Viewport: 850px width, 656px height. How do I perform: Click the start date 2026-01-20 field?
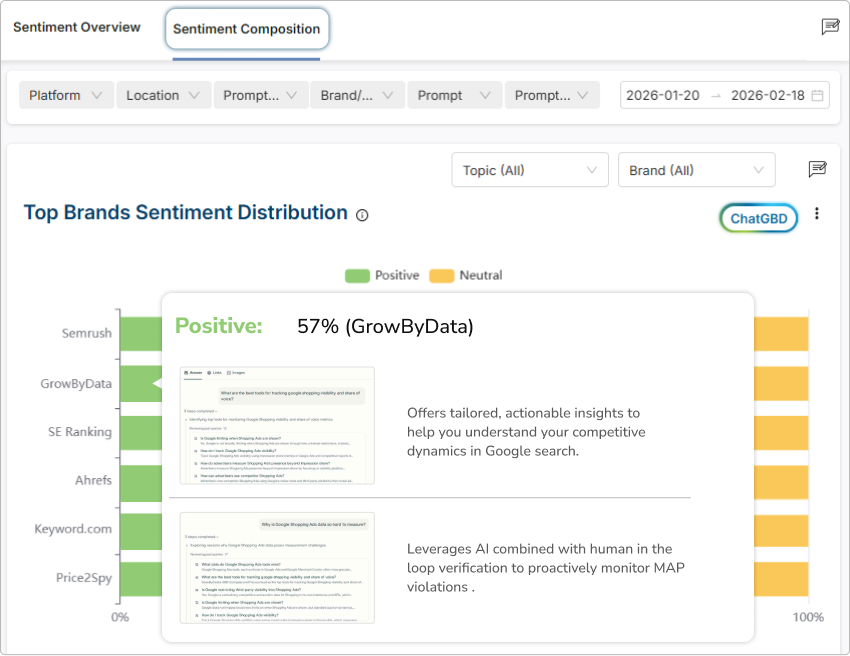[x=662, y=96]
